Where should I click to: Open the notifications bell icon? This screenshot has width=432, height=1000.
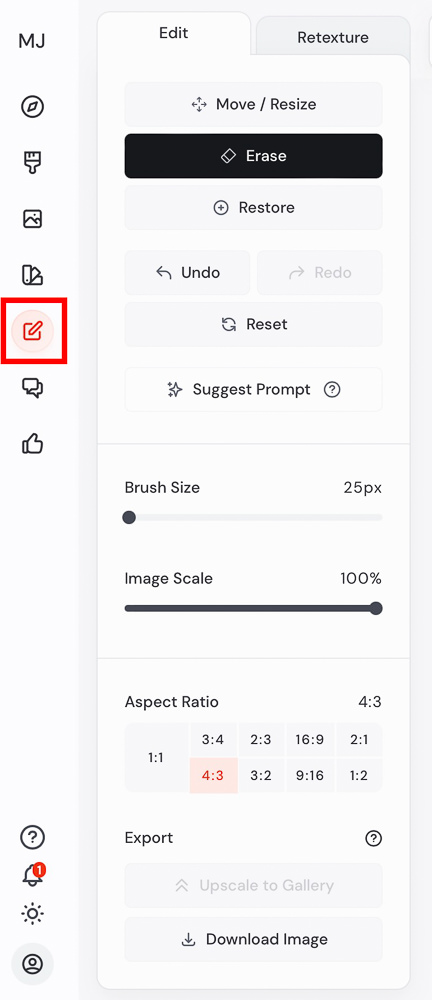tap(33, 875)
